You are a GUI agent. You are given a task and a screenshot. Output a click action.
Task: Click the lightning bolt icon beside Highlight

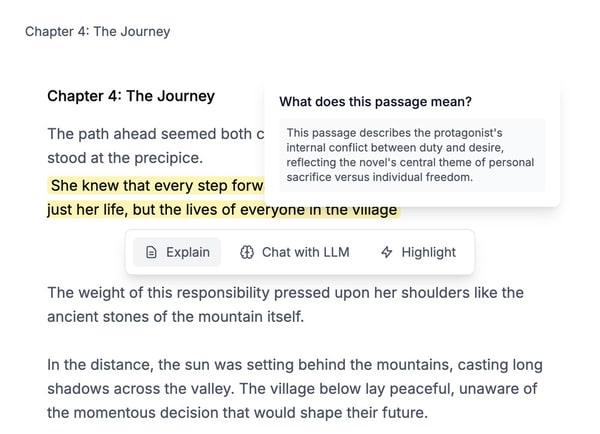[x=387, y=252]
